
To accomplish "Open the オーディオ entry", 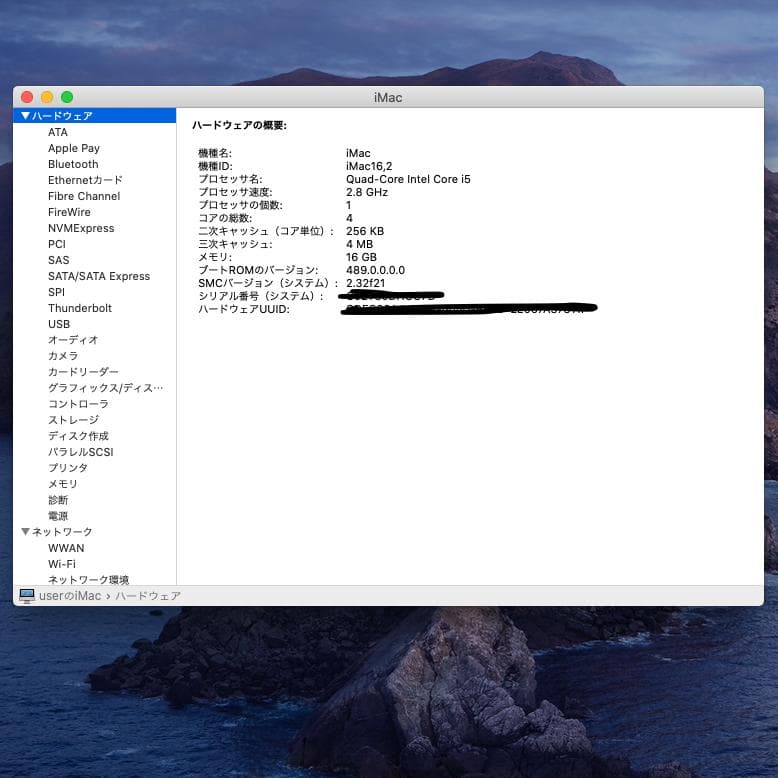I will tap(73, 340).
